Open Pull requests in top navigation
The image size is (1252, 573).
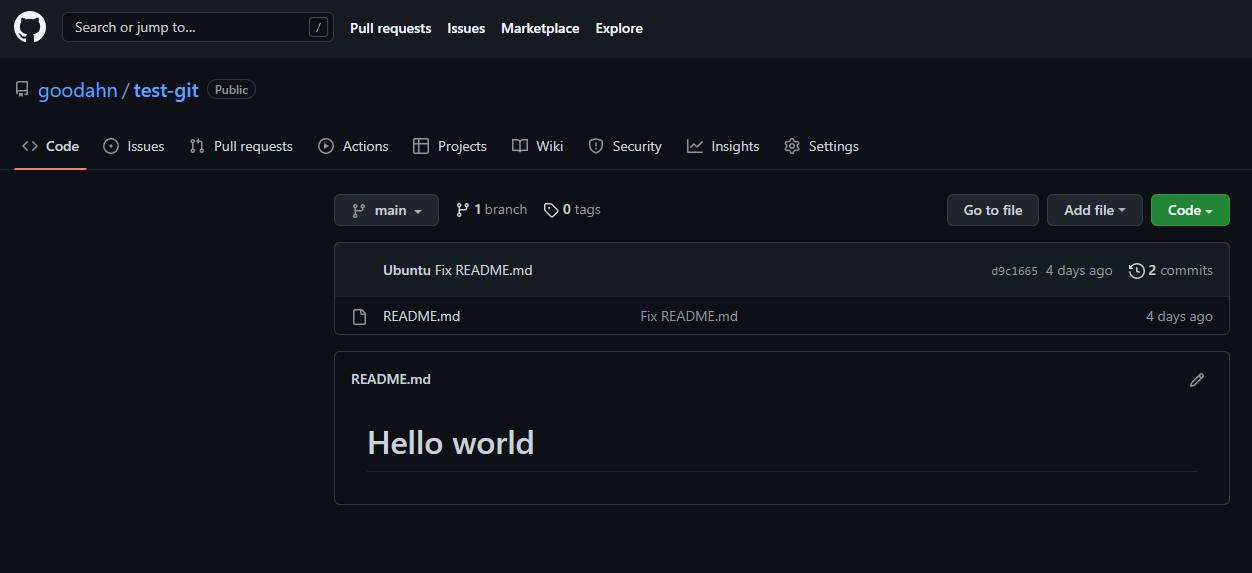[391, 28]
